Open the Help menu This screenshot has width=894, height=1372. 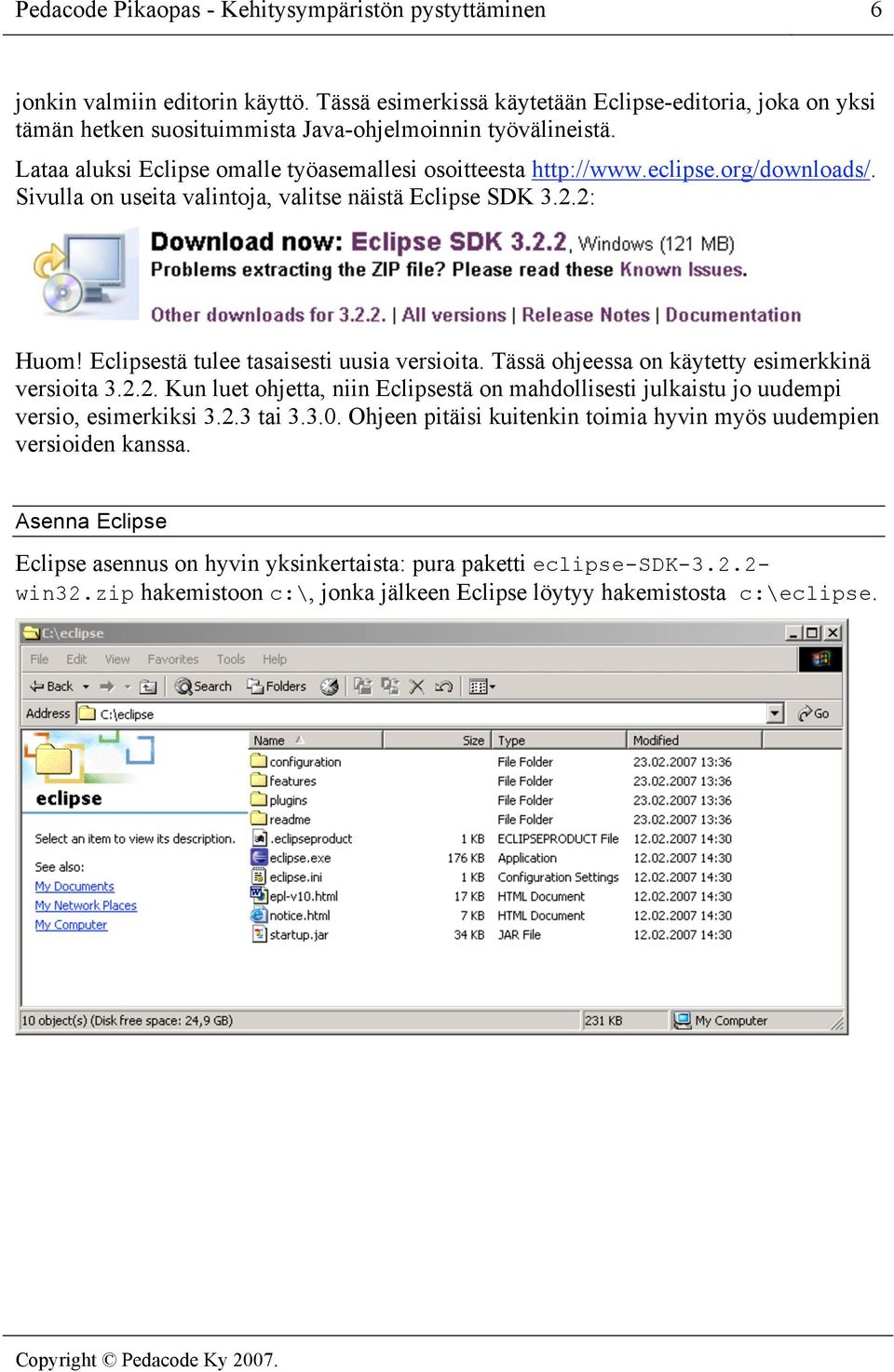click(x=275, y=659)
